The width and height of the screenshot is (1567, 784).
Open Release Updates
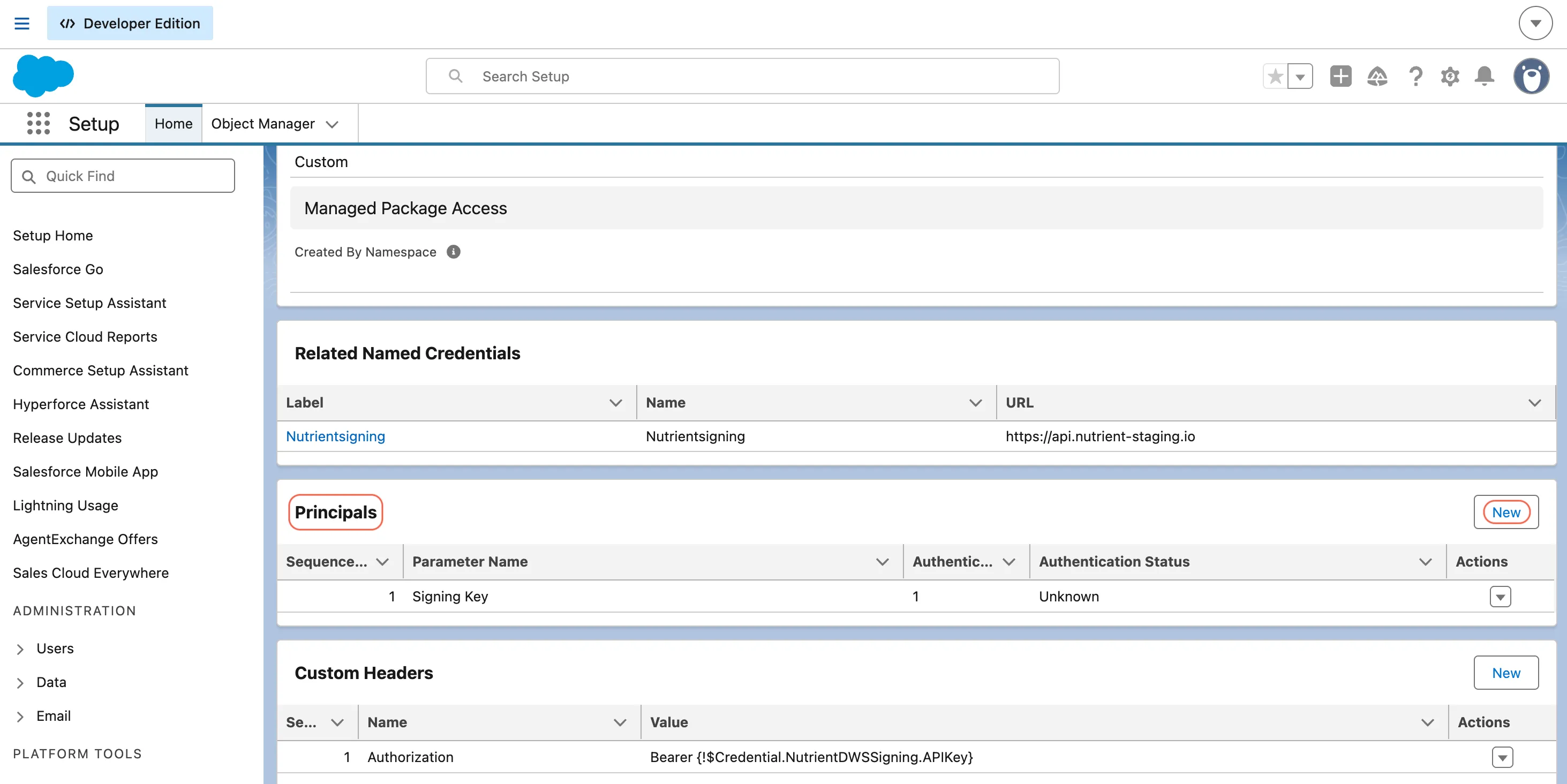tap(67, 438)
